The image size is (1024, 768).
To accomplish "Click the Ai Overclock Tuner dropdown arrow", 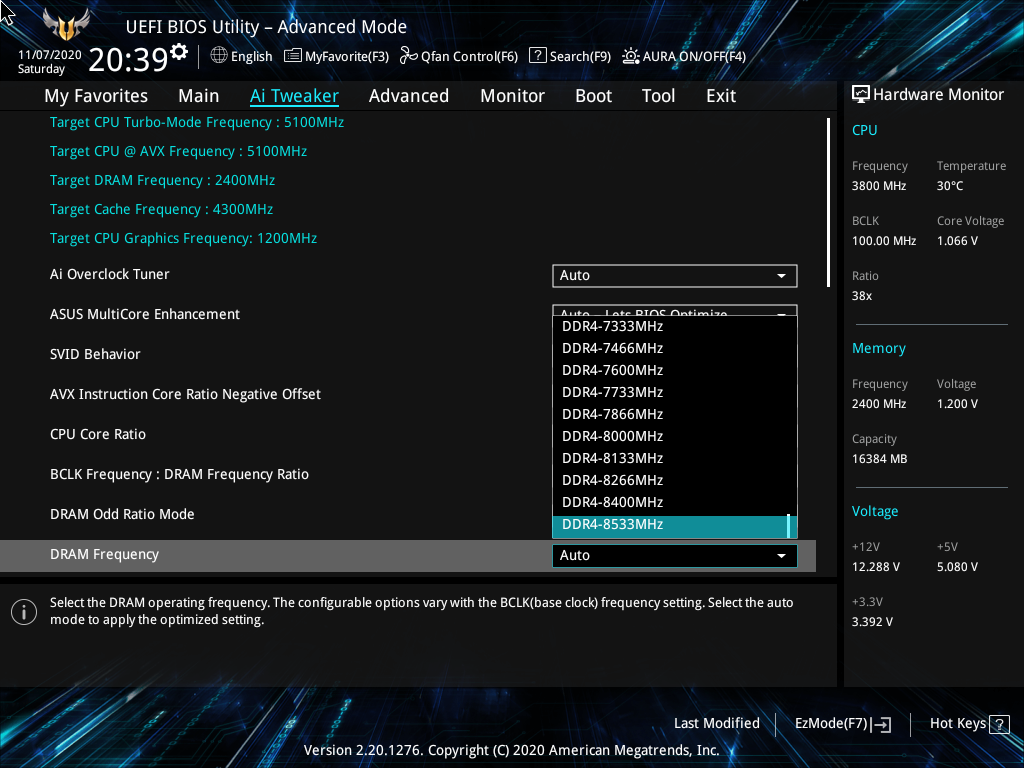I will point(781,276).
